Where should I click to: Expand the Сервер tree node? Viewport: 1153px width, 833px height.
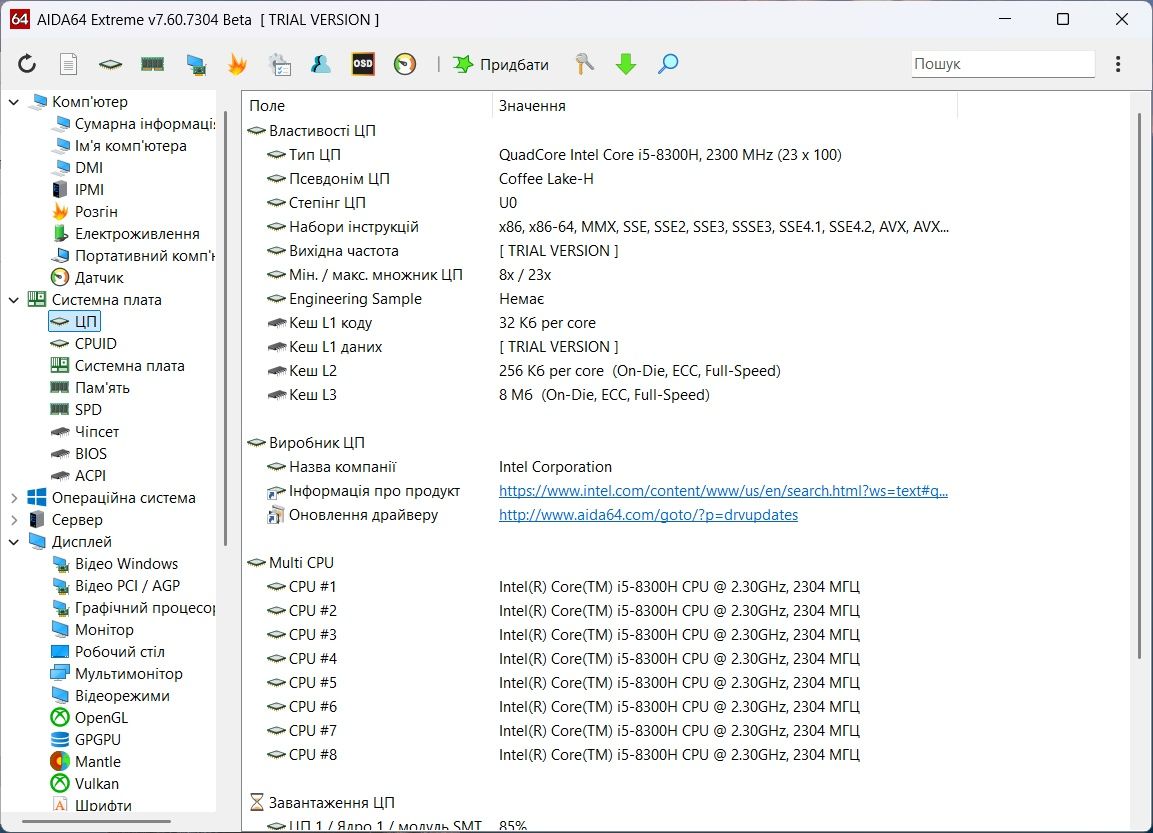(x=14, y=520)
